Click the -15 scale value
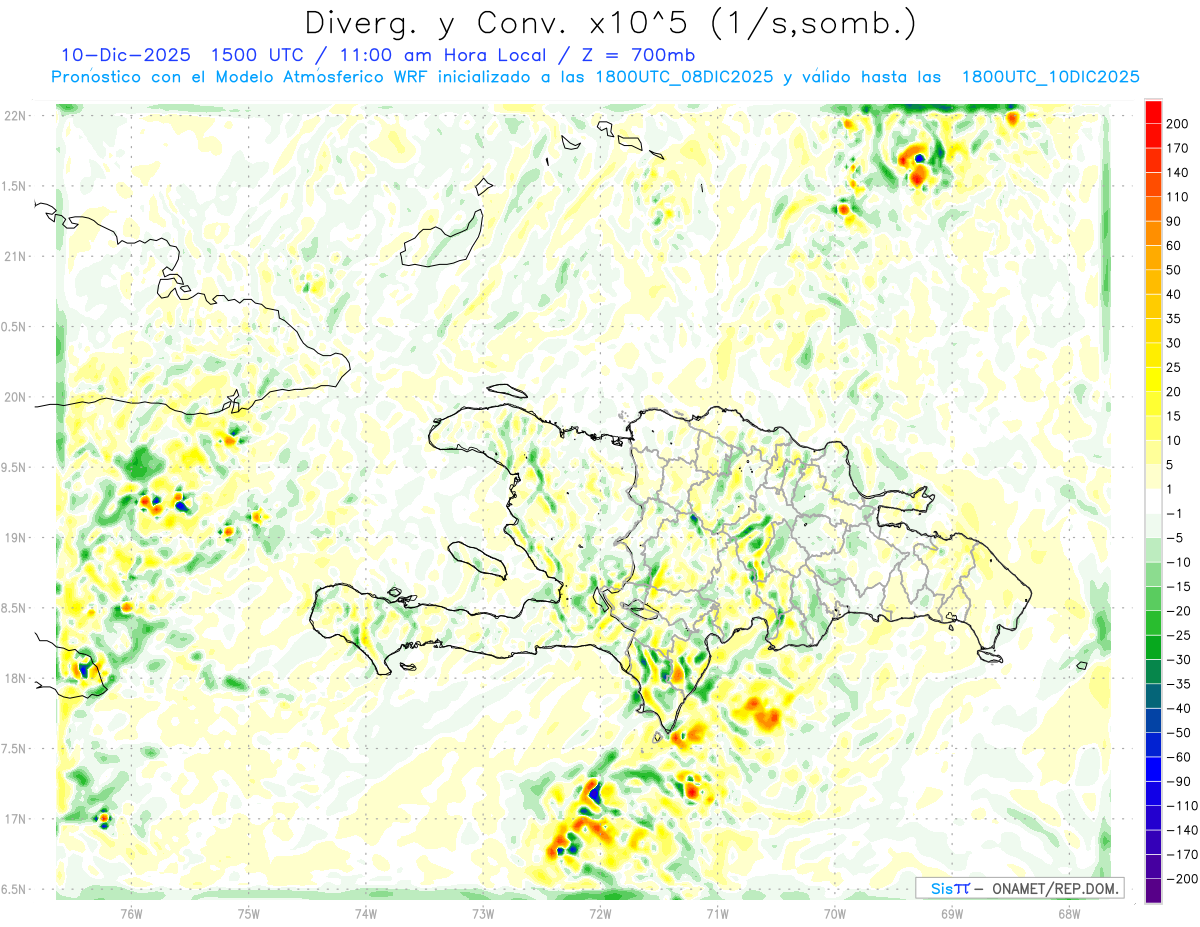 pyautogui.click(x=1179, y=586)
